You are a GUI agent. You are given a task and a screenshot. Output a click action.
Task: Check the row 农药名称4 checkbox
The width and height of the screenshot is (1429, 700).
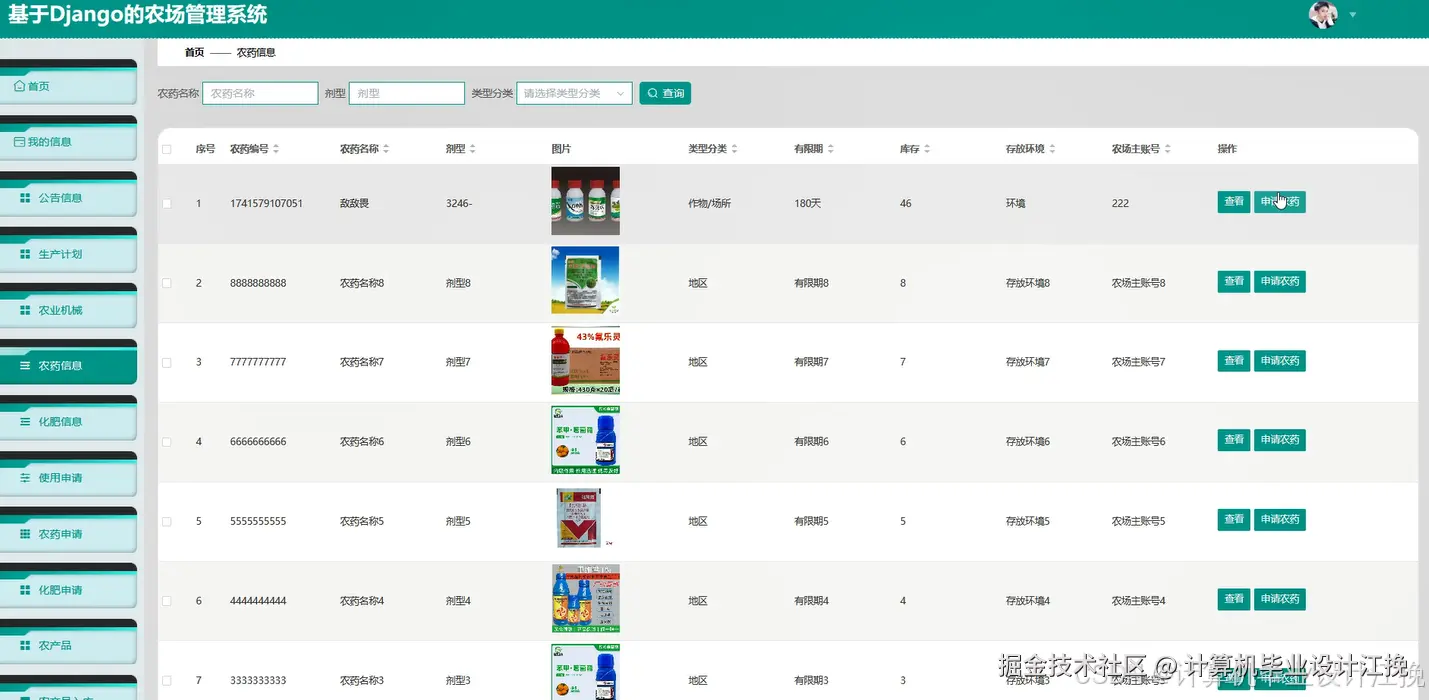pyautogui.click(x=167, y=601)
